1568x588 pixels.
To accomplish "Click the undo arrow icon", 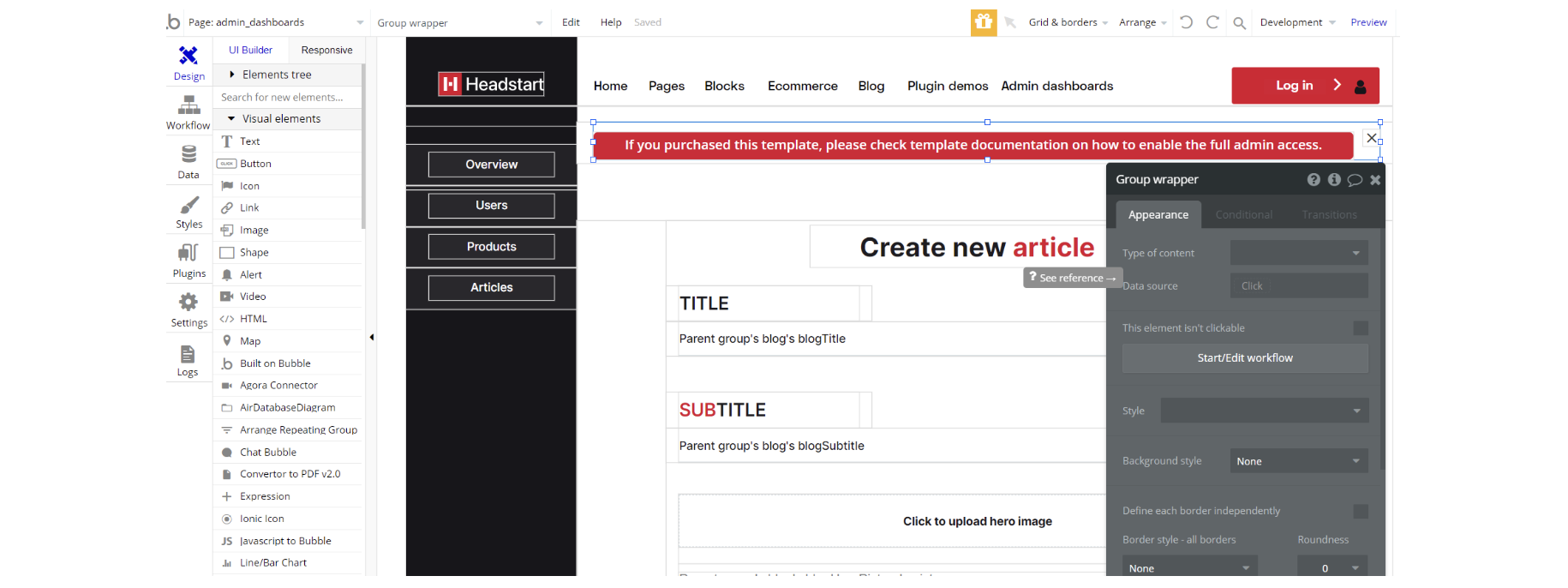I will (x=1186, y=22).
